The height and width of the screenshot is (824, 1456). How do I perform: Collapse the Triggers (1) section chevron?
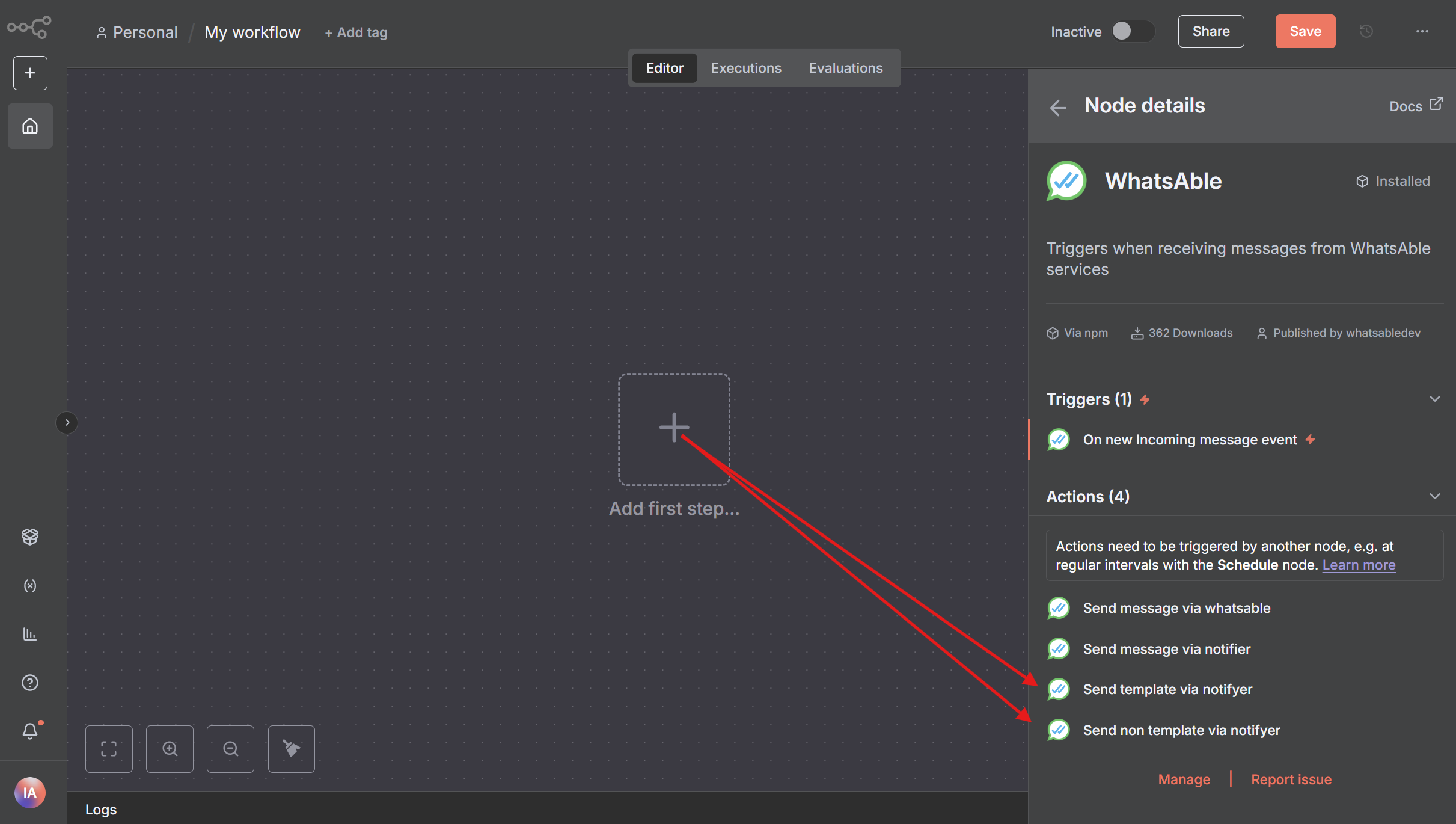tap(1434, 399)
